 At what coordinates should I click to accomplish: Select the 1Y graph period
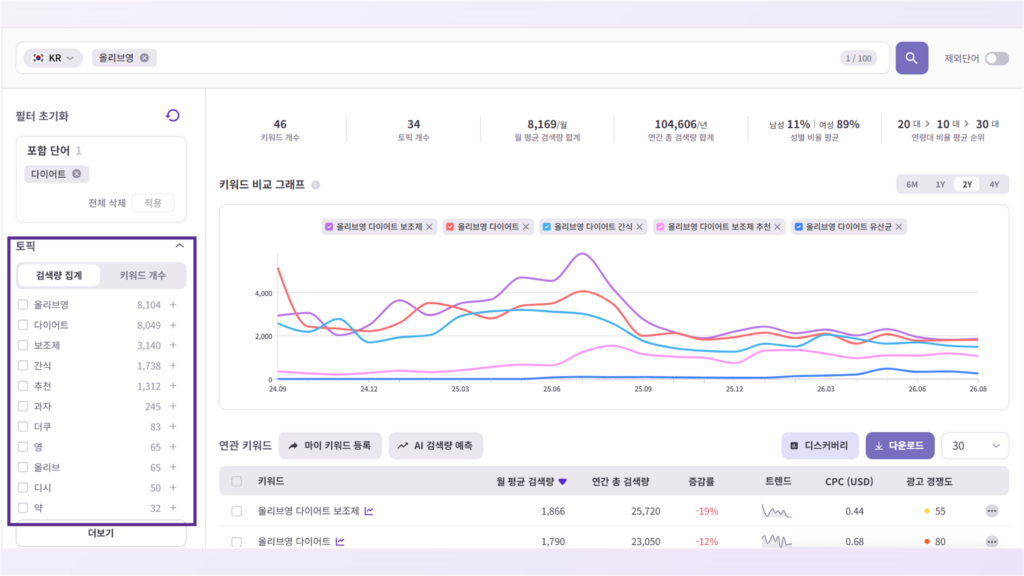point(940,185)
